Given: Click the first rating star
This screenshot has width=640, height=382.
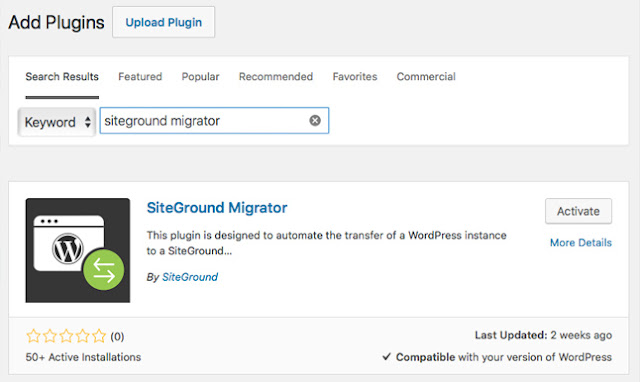Looking at the screenshot, I should 33,336.
